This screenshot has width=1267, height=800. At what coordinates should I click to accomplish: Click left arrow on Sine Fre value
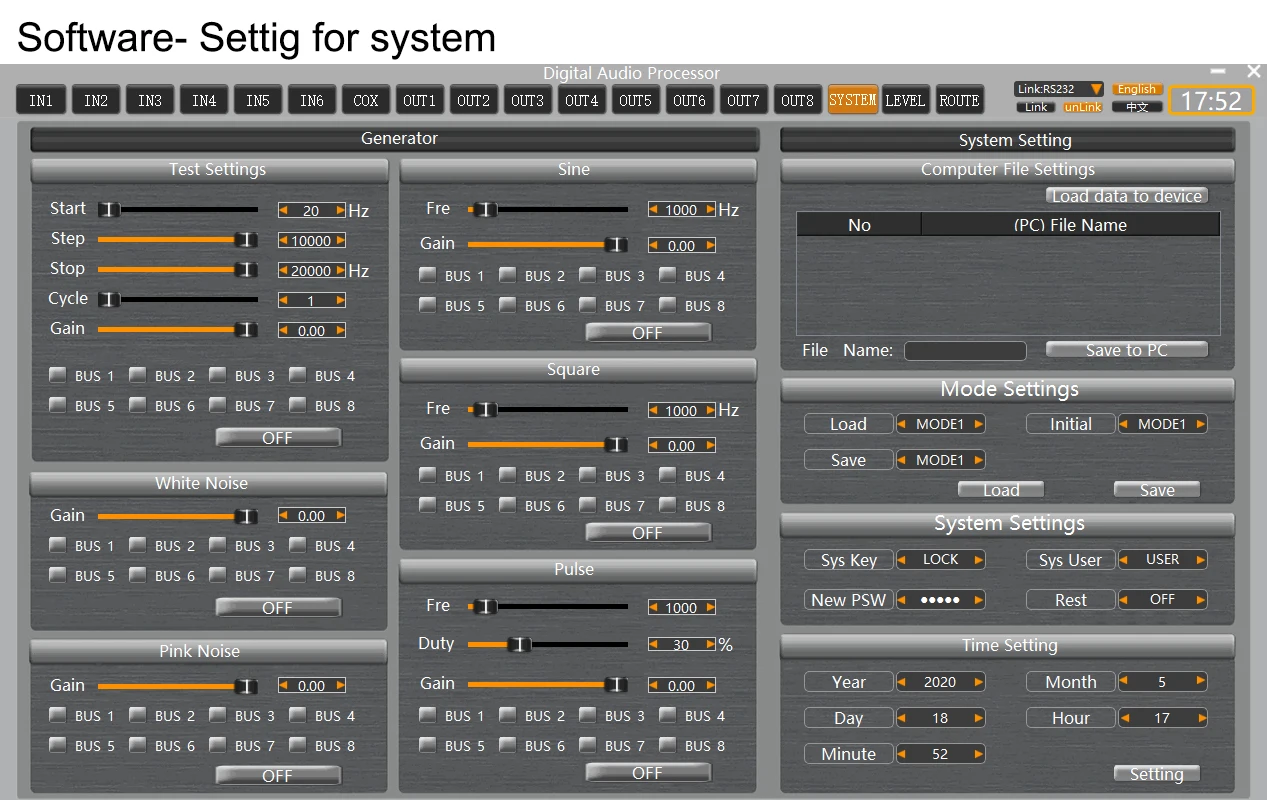coord(654,210)
